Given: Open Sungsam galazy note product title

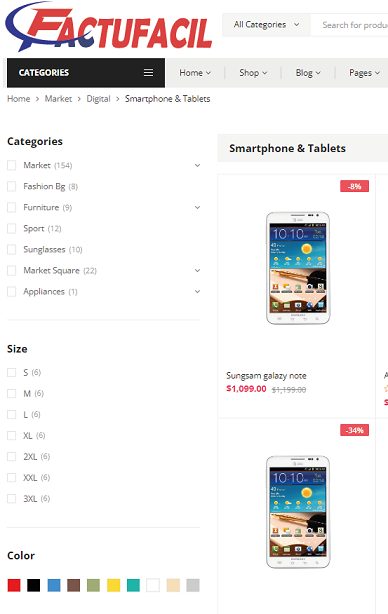Looking at the screenshot, I should 266,376.
